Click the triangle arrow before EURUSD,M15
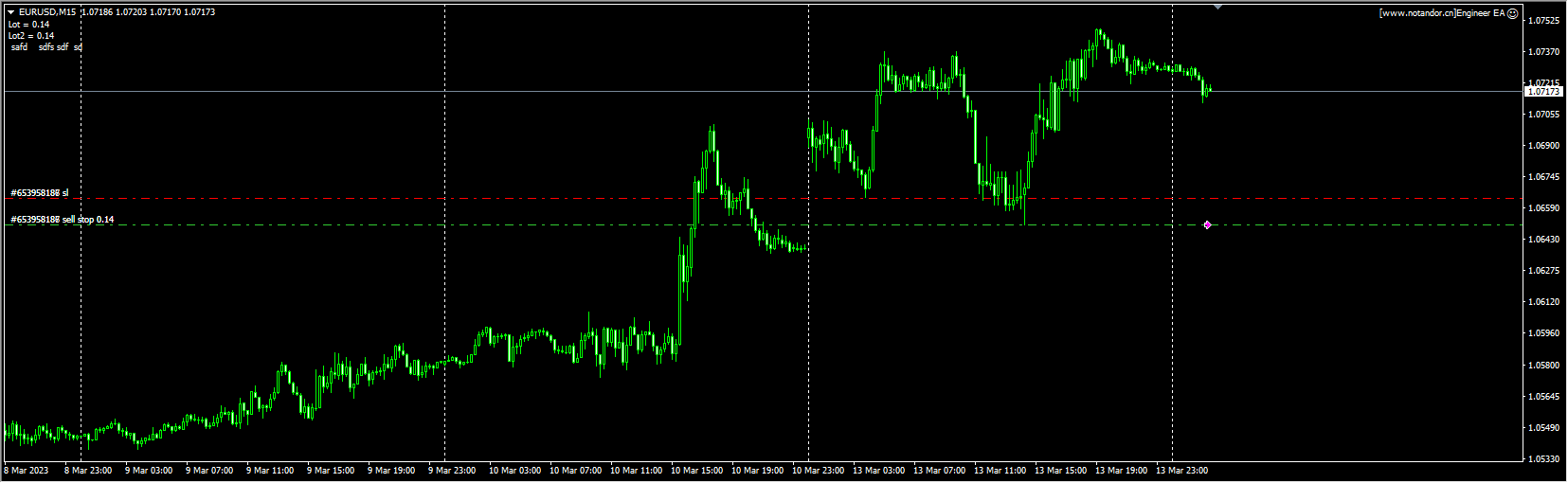 (11, 12)
